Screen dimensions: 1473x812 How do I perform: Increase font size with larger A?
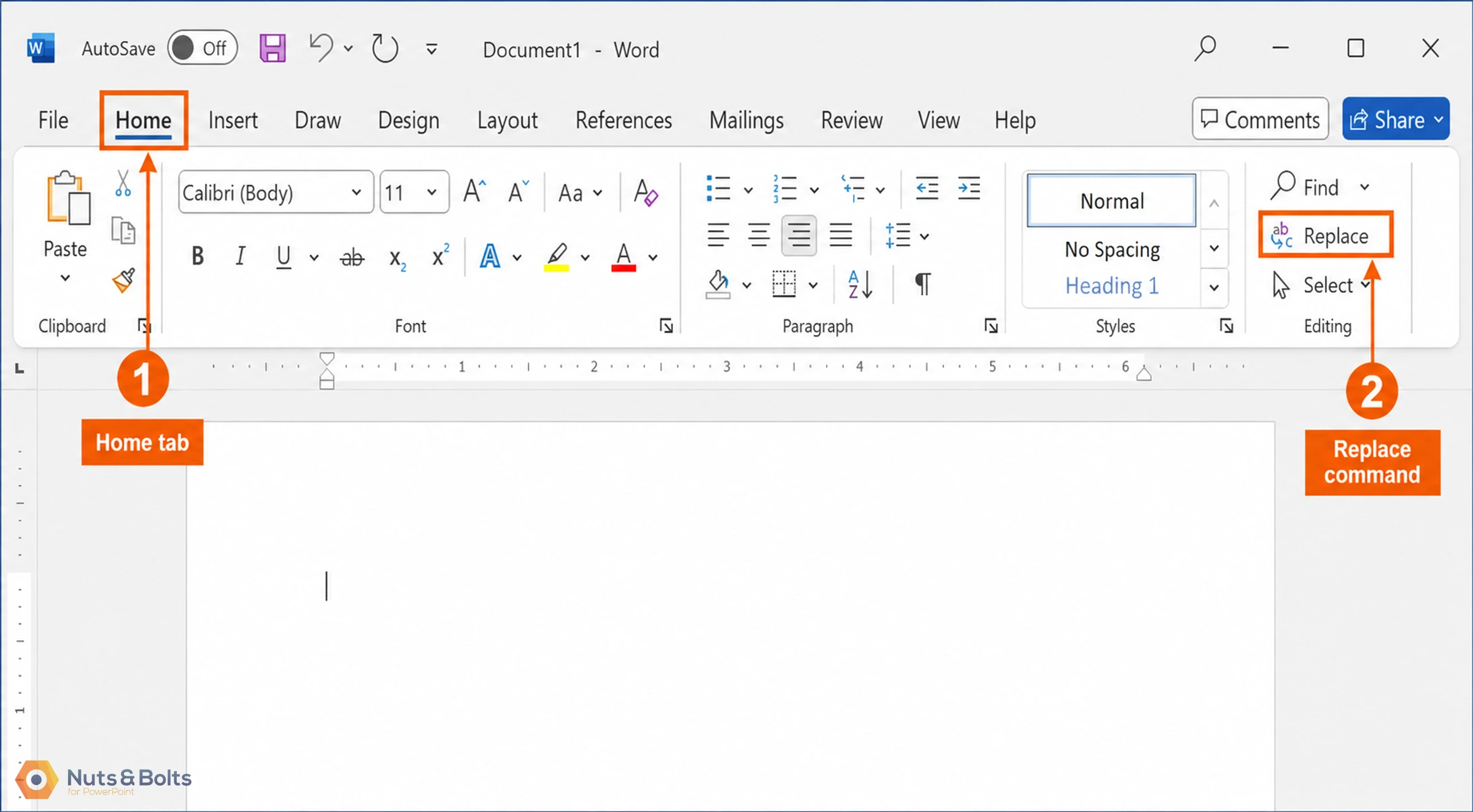coord(474,192)
